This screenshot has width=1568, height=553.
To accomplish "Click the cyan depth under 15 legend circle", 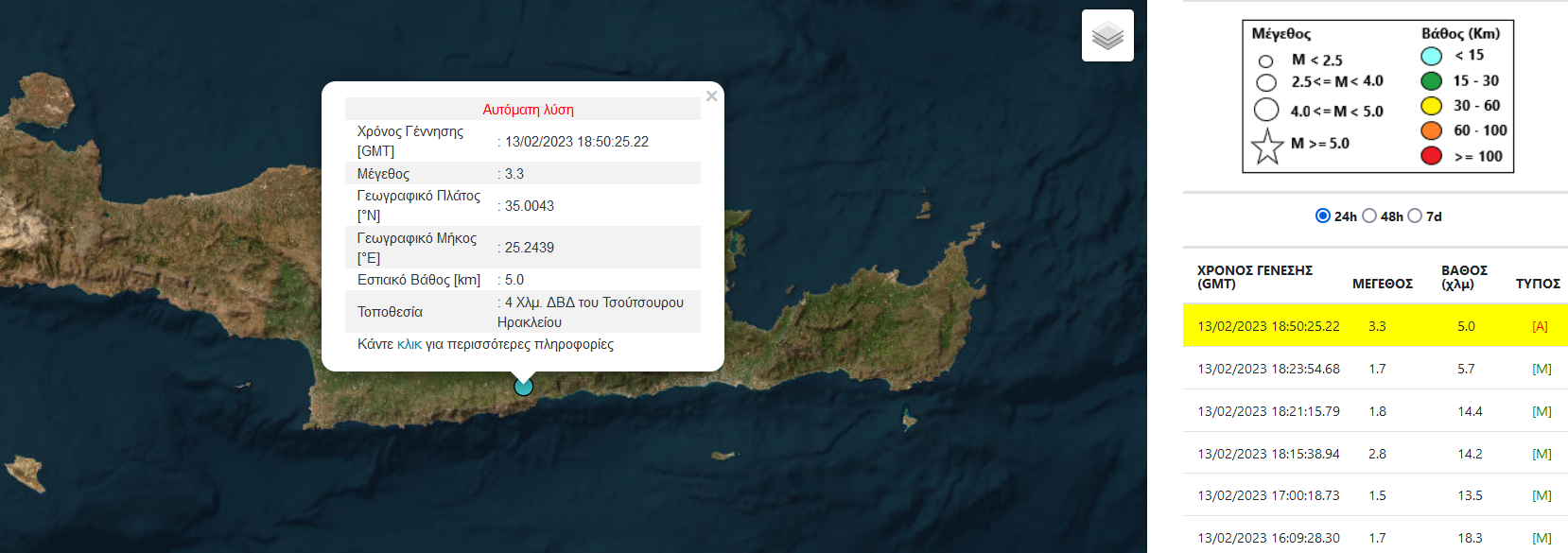I will (1431, 57).
